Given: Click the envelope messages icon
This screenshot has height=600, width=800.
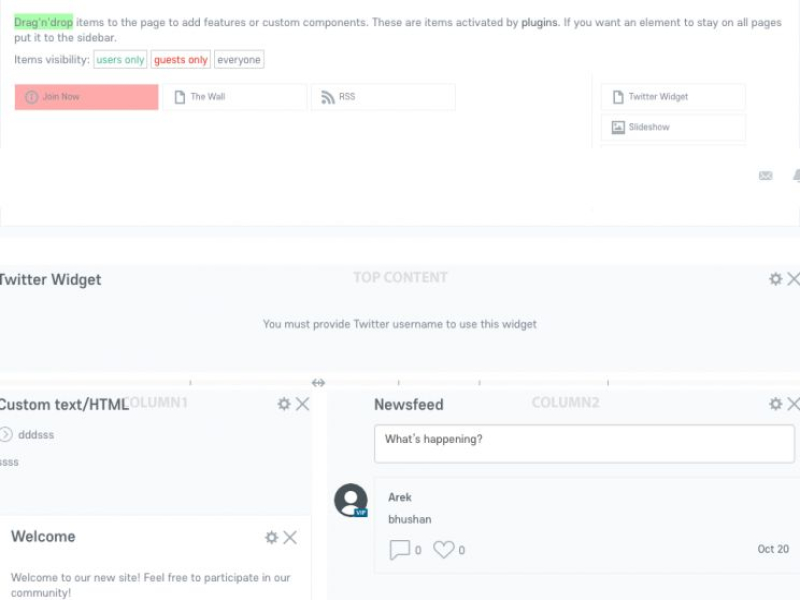Looking at the screenshot, I should pyautogui.click(x=766, y=176).
